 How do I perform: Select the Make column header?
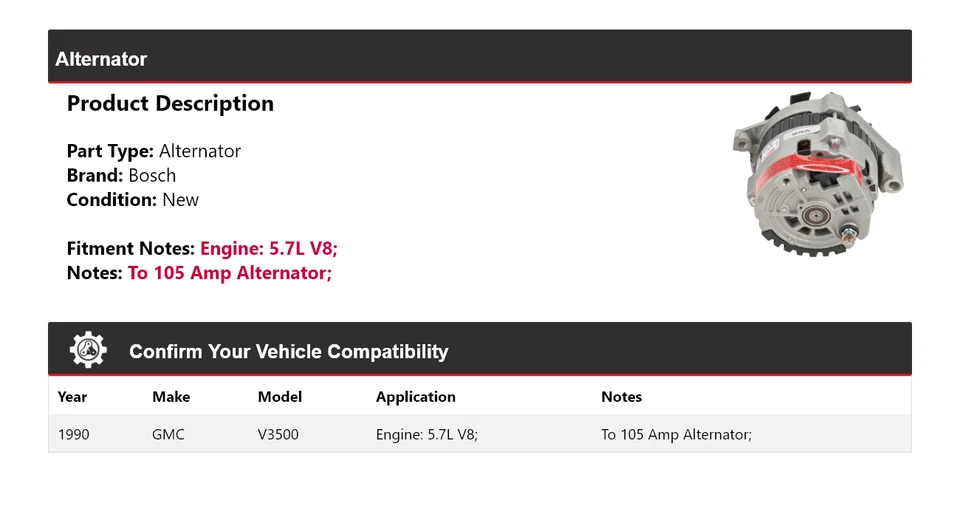[171, 397]
